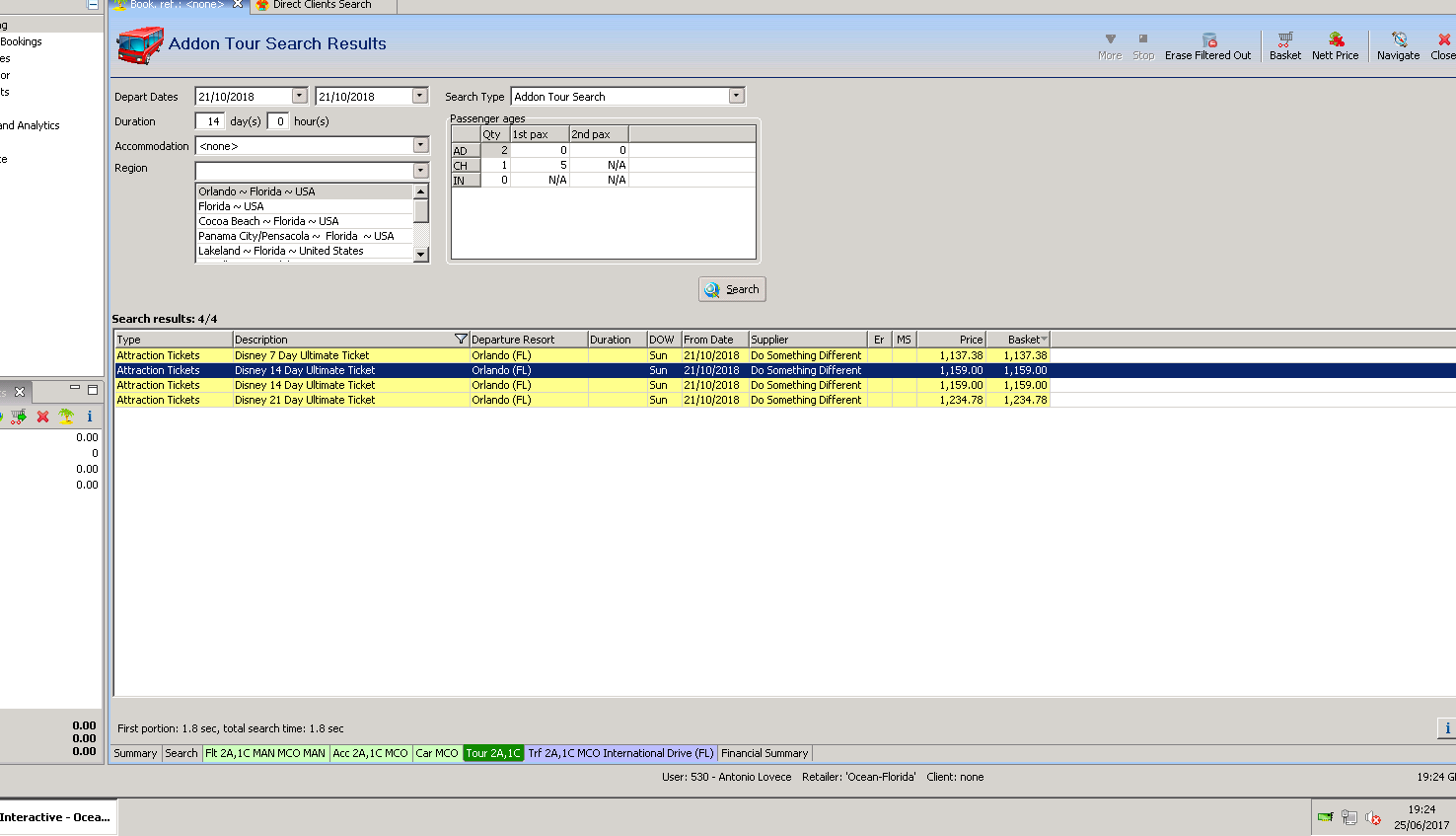Expand the Accommodation dropdown
The width and height of the screenshot is (1456, 836).
(420, 145)
